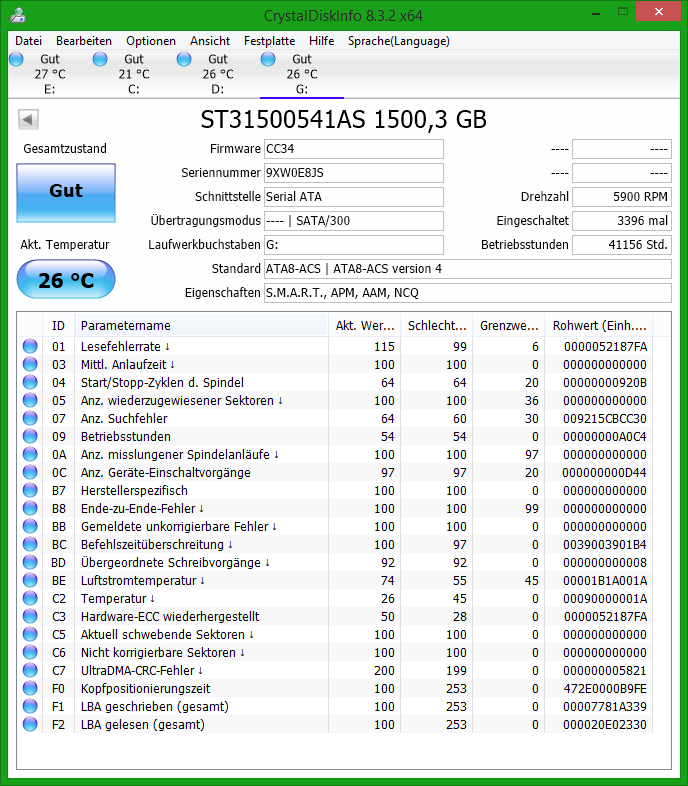This screenshot has height=786, width=688.
Task: Click raw value 009215CBCC30
Action: point(605,419)
